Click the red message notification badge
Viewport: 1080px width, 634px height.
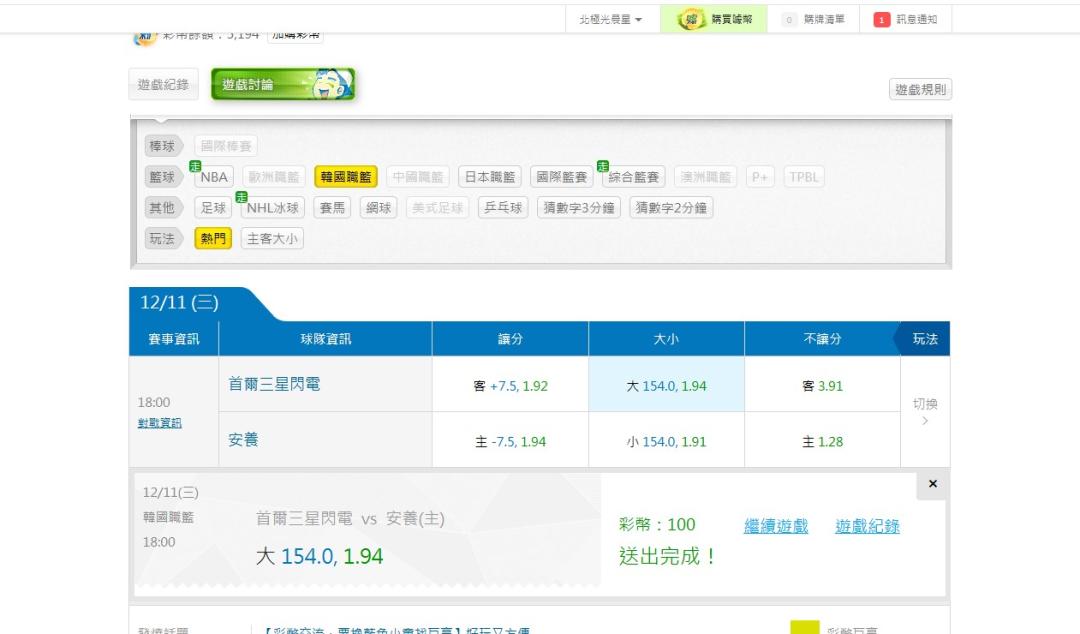point(882,20)
